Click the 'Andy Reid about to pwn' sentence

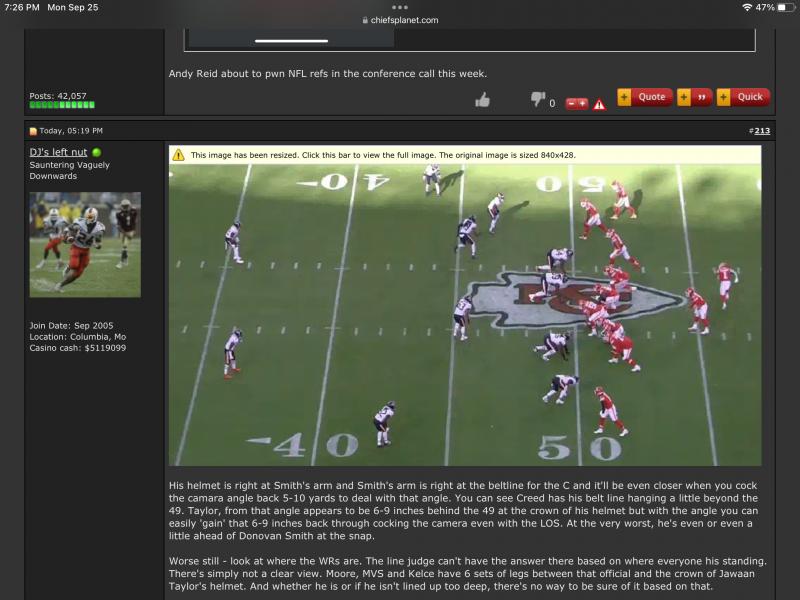328,73
